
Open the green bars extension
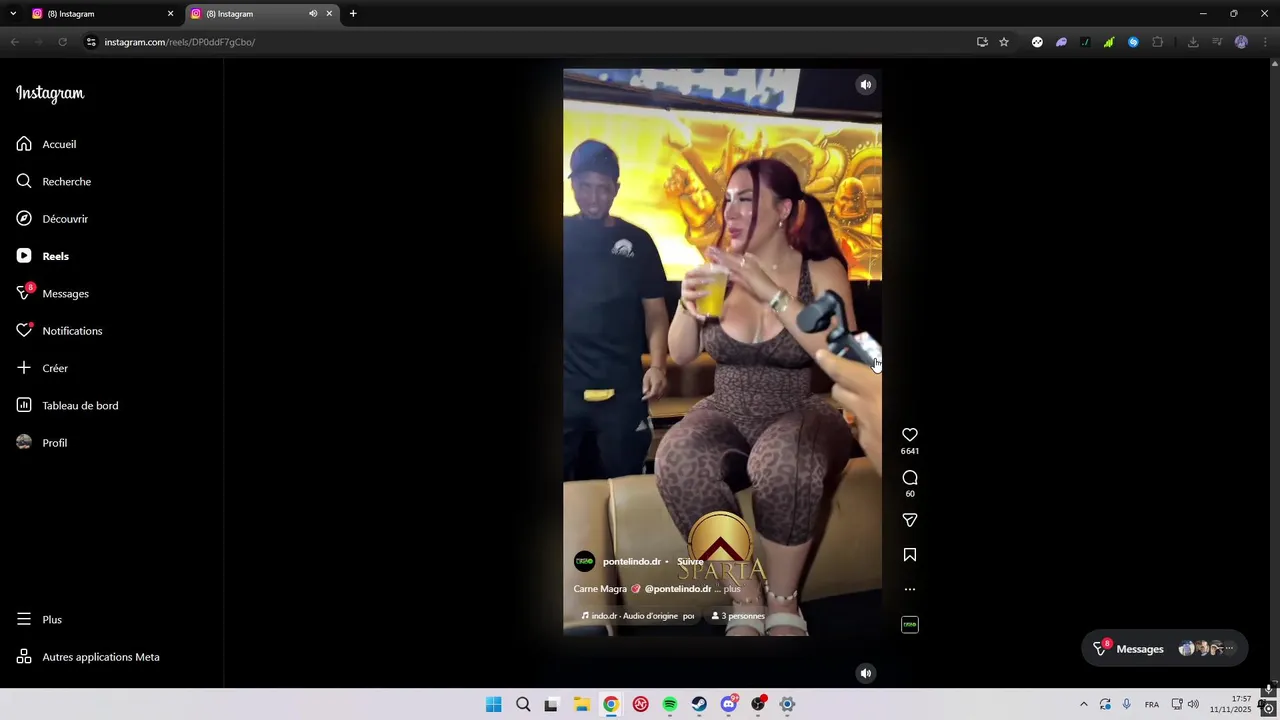pos(1109,42)
